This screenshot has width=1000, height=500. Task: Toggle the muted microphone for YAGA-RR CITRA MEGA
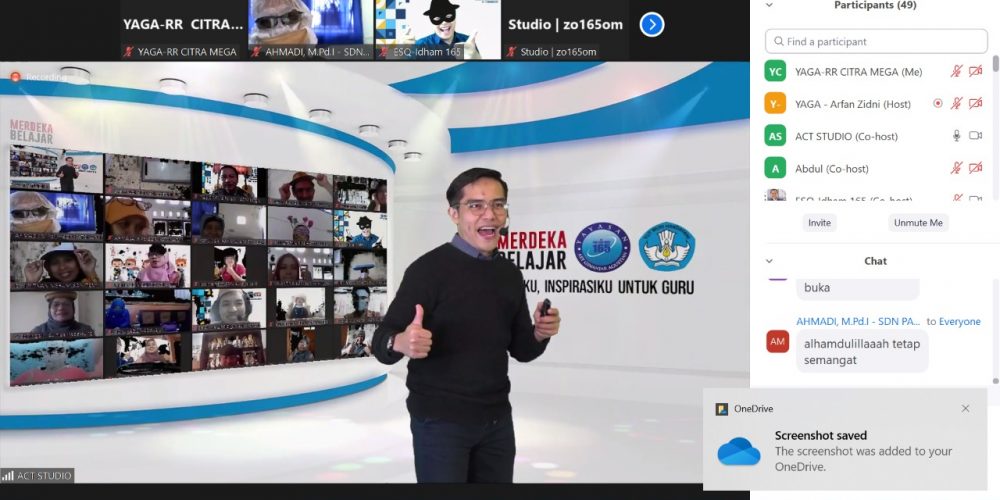[956, 71]
